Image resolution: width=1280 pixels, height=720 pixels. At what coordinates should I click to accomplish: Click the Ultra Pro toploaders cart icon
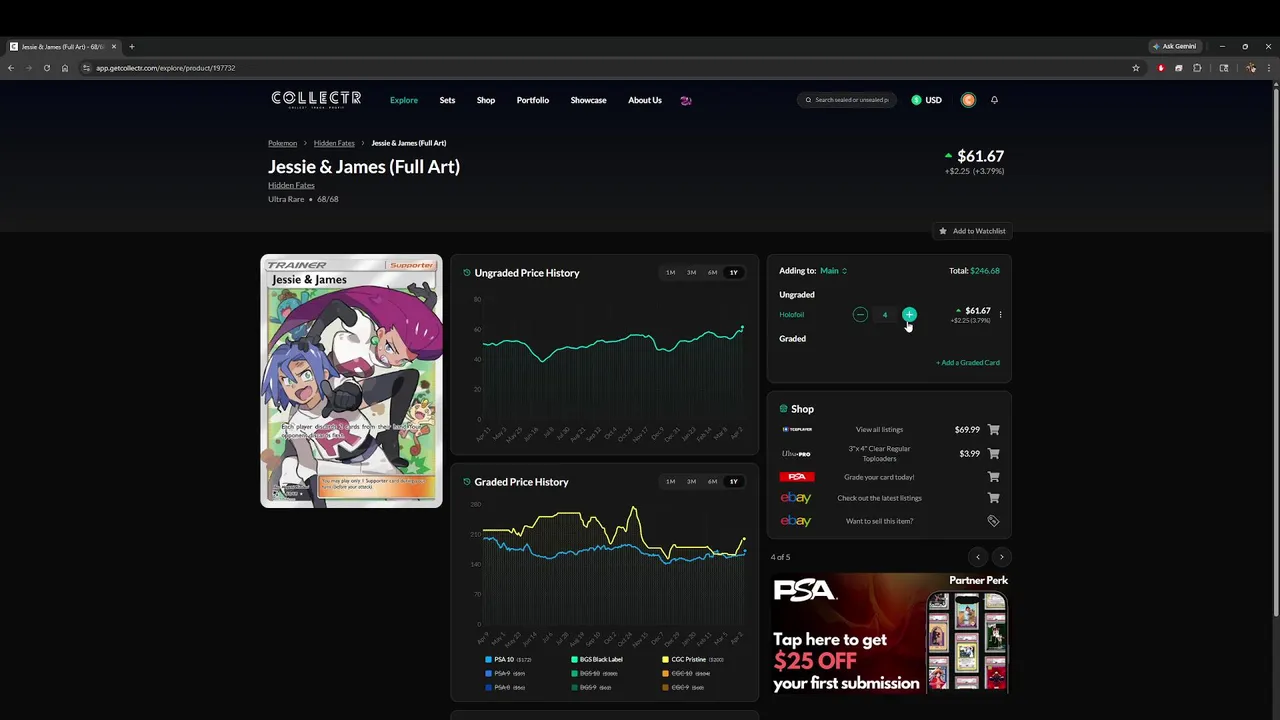point(993,454)
